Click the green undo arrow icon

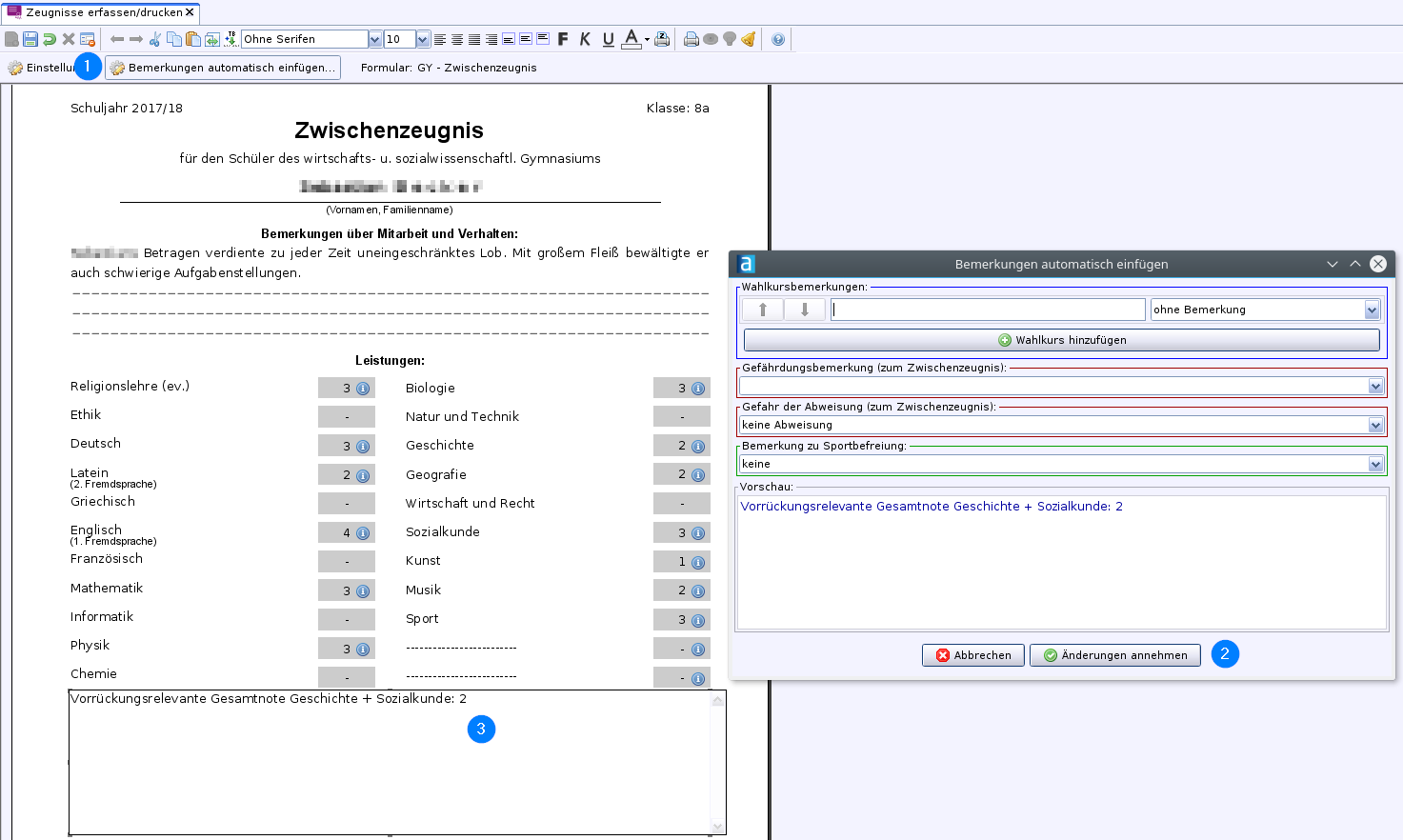50,39
